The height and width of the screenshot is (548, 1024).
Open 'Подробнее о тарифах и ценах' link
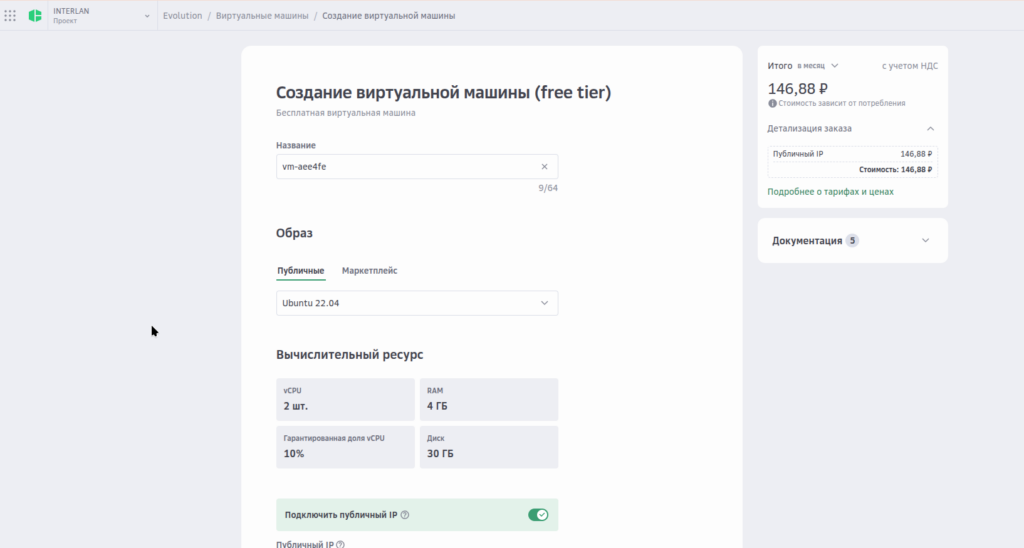click(x=830, y=192)
